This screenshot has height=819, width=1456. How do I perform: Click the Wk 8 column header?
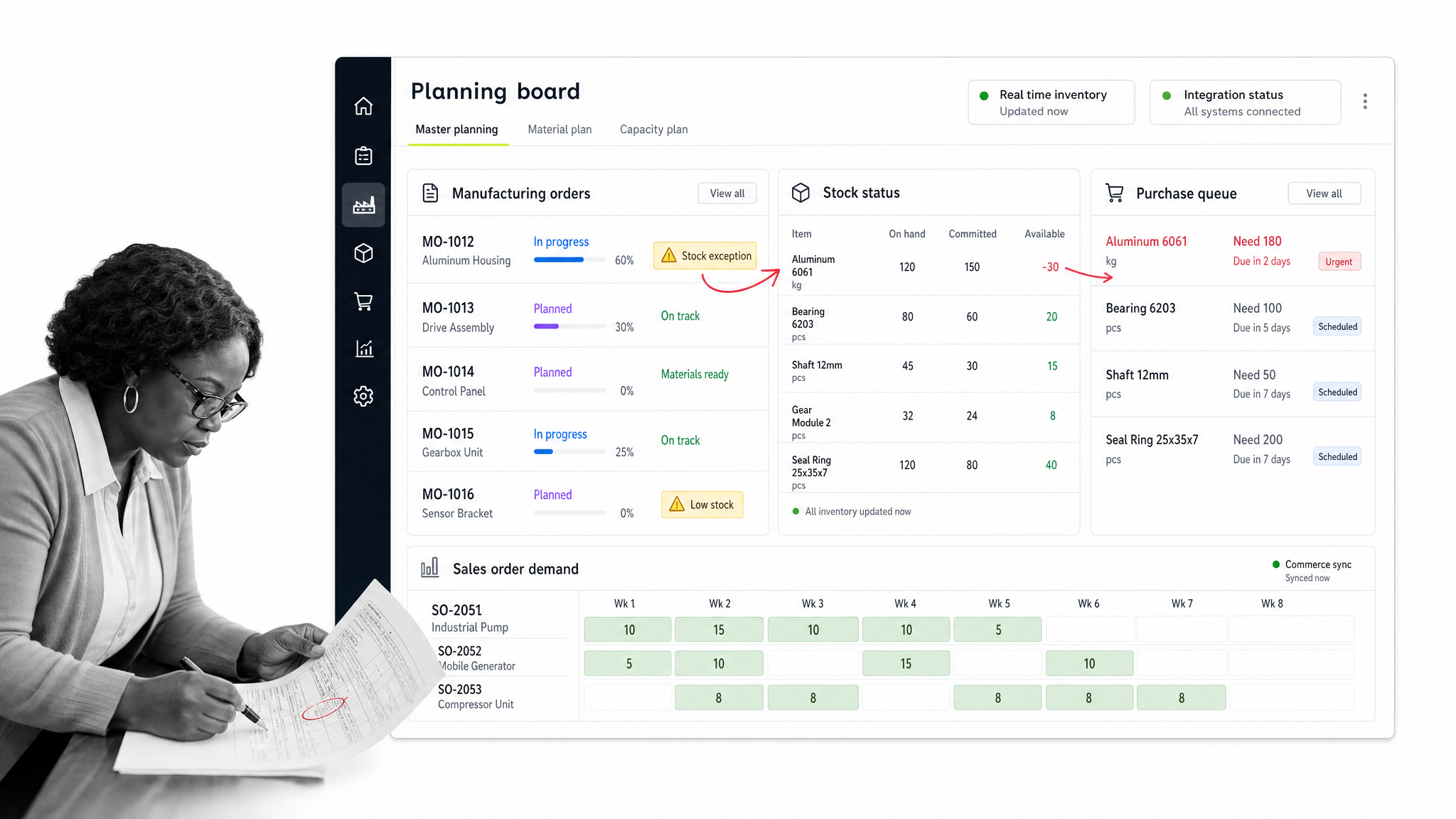[x=1272, y=604]
